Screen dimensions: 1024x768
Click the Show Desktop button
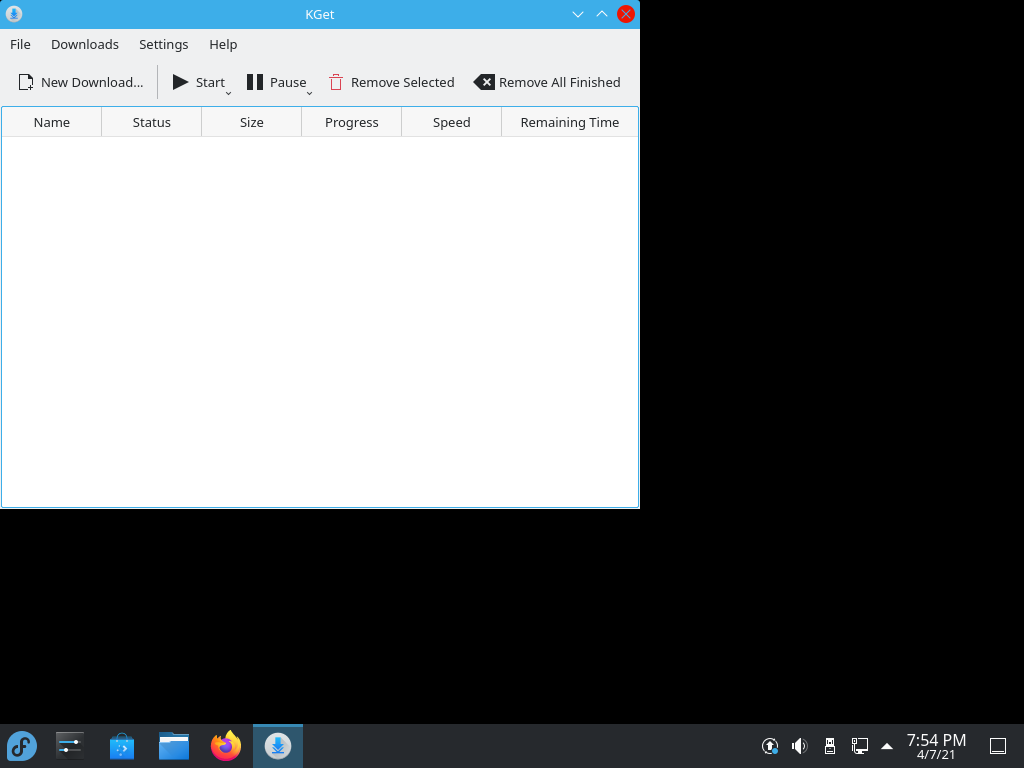tap(998, 746)
